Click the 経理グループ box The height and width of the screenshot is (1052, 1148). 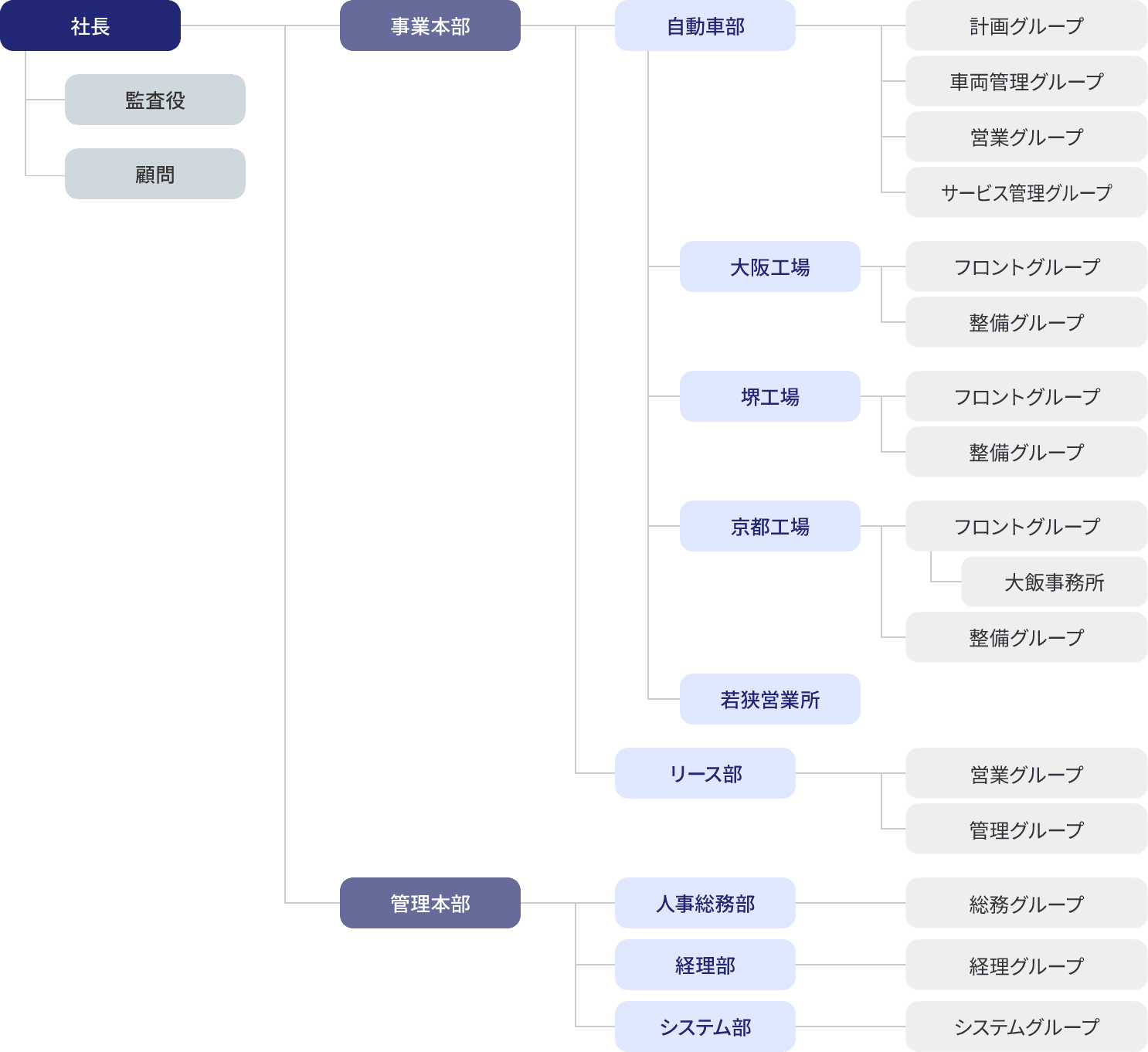(x=1027, y=965)
